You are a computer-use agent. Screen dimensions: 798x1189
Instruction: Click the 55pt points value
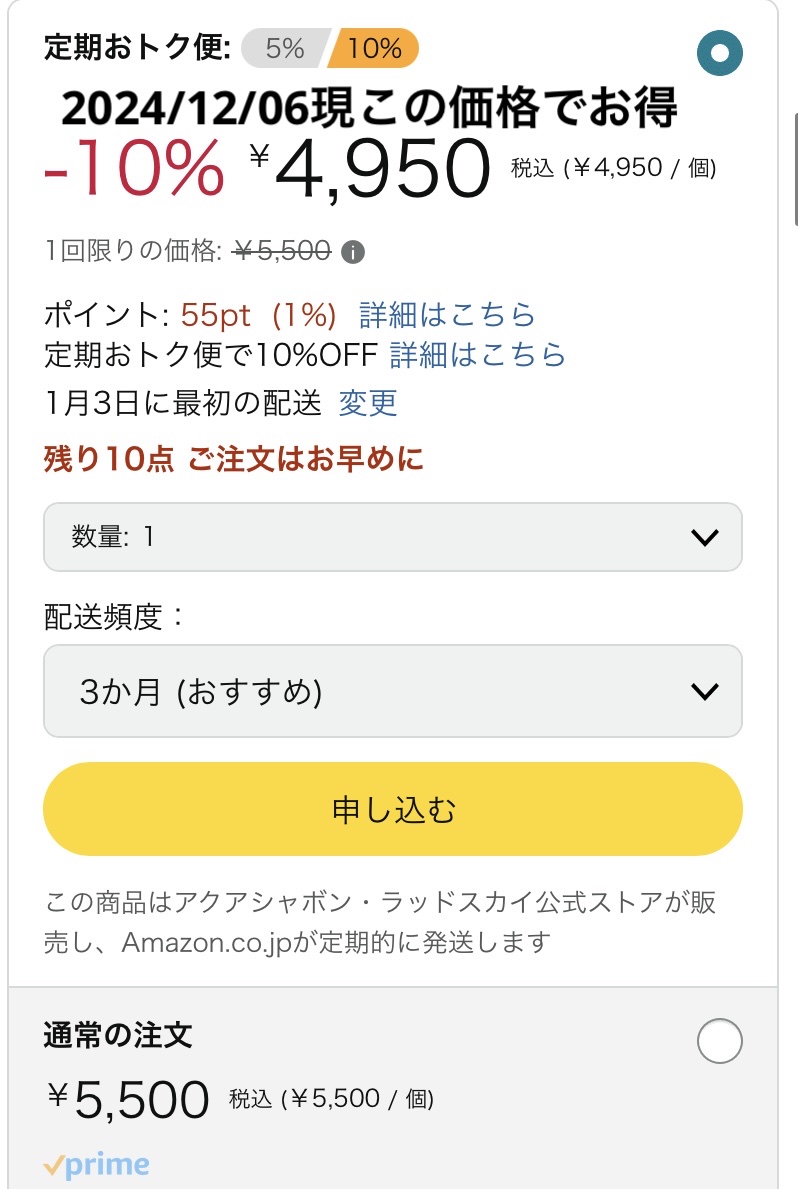pos(216,315)
